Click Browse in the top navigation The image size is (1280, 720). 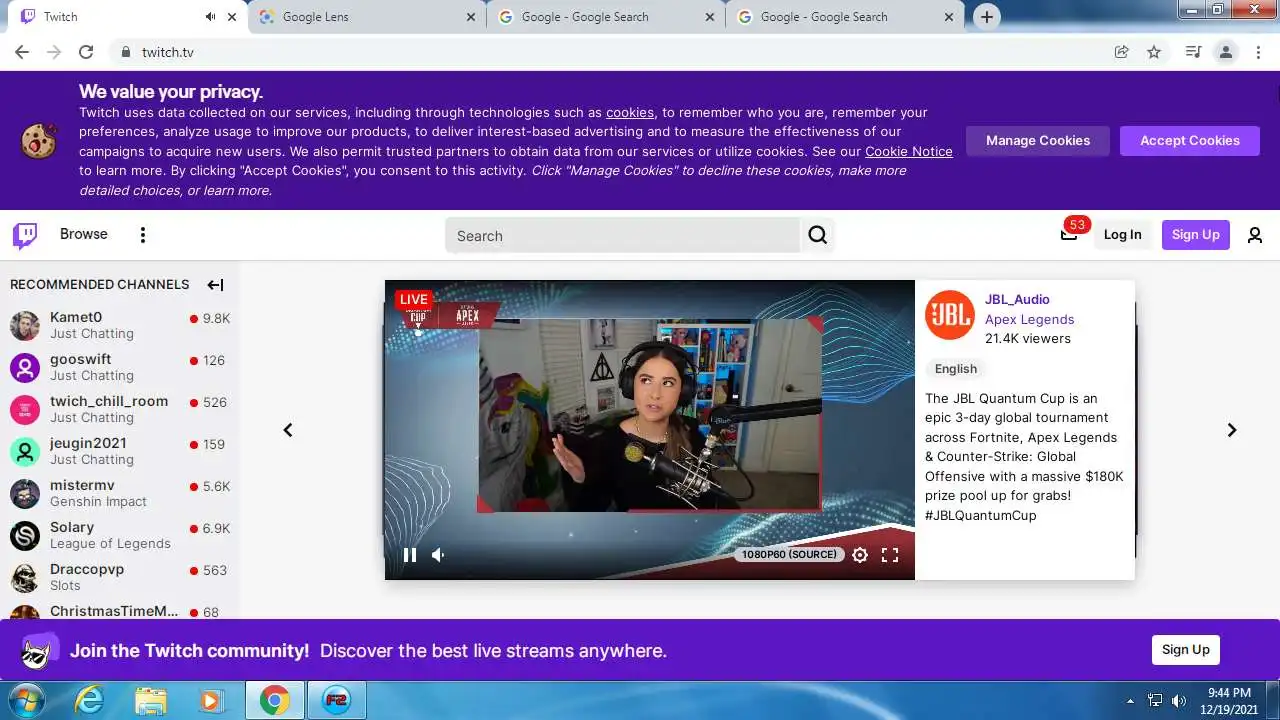point(83,234)
